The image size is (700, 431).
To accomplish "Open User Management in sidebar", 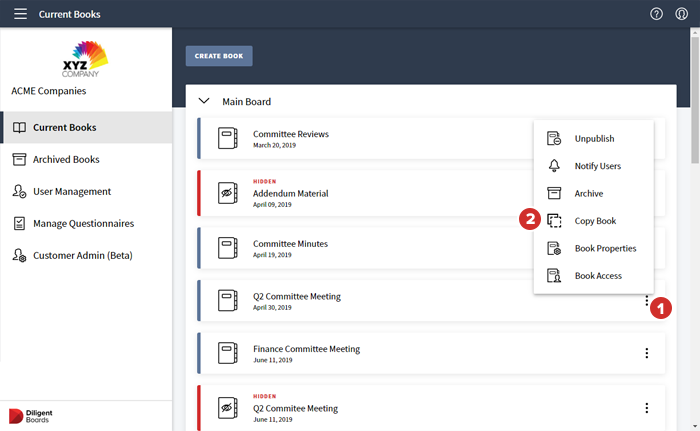I will [x=72, y=191].
